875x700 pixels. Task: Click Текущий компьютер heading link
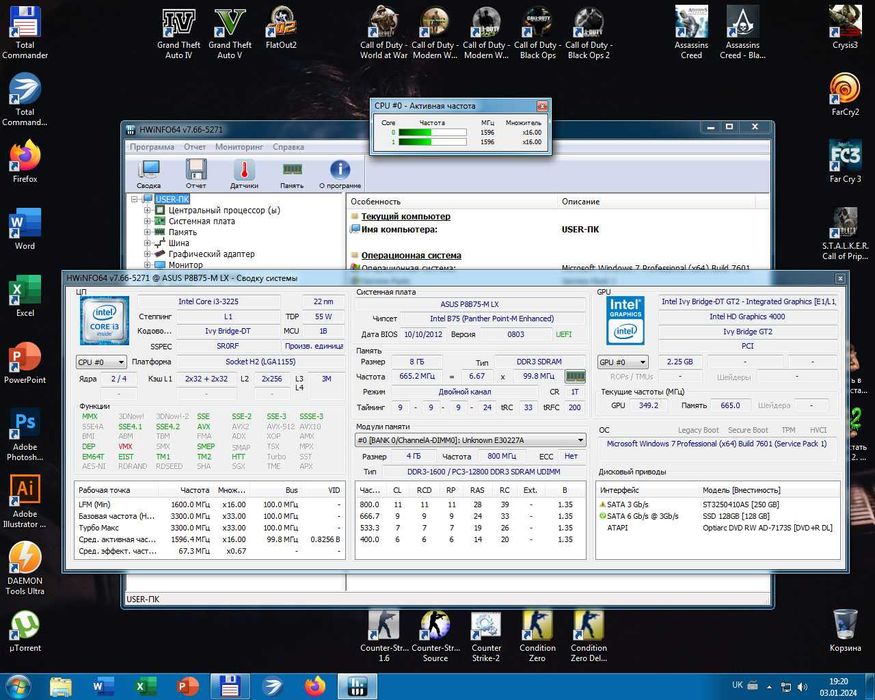pyautogui.click(x=406, y=217)
